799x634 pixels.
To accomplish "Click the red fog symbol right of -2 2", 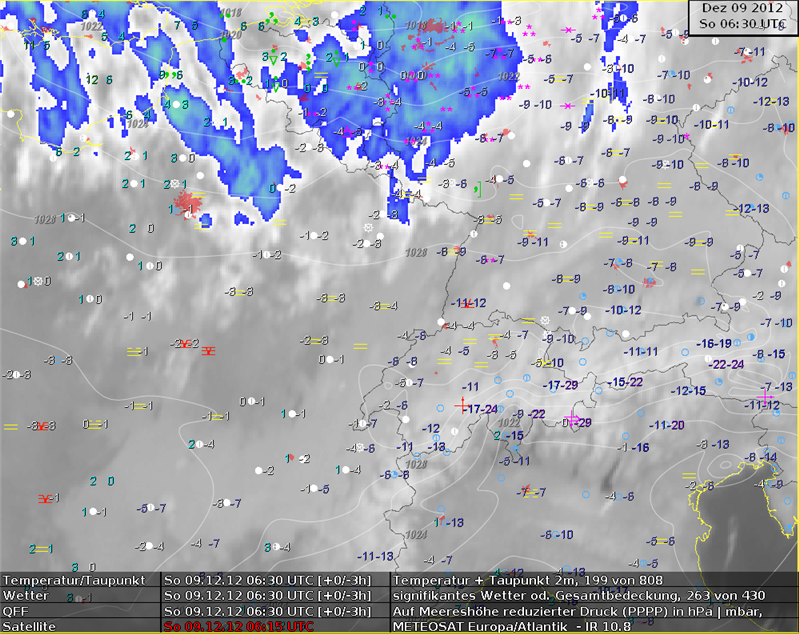I will [x=208, y=351].
